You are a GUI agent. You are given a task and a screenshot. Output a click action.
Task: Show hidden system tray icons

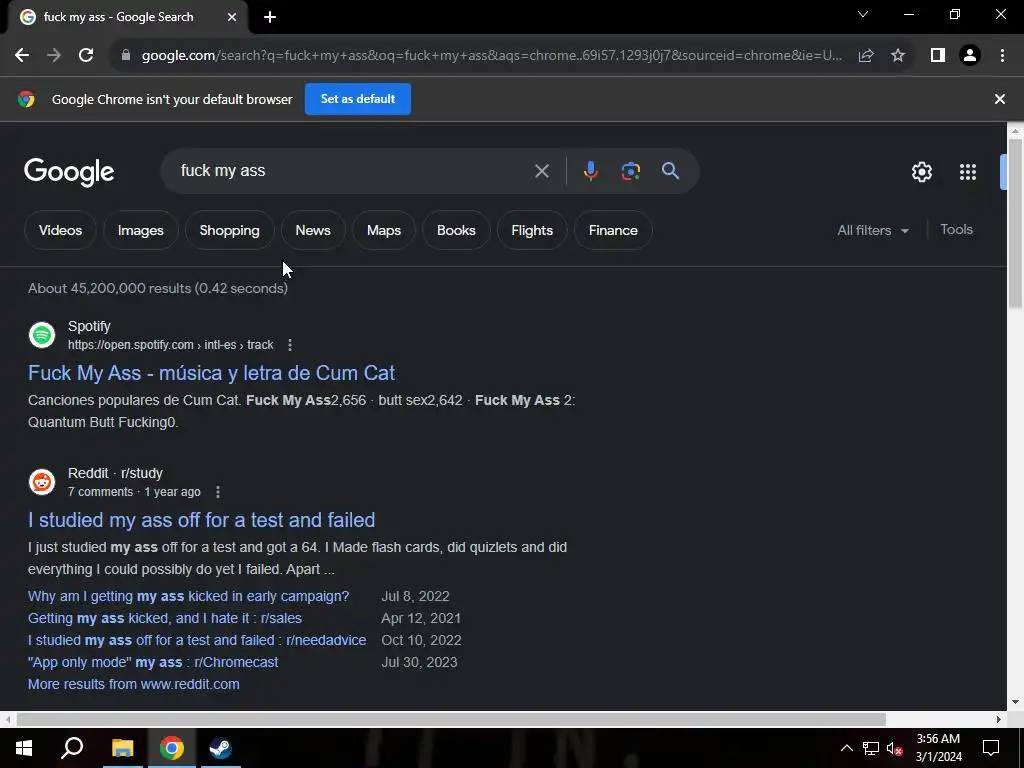pos(846,748)
